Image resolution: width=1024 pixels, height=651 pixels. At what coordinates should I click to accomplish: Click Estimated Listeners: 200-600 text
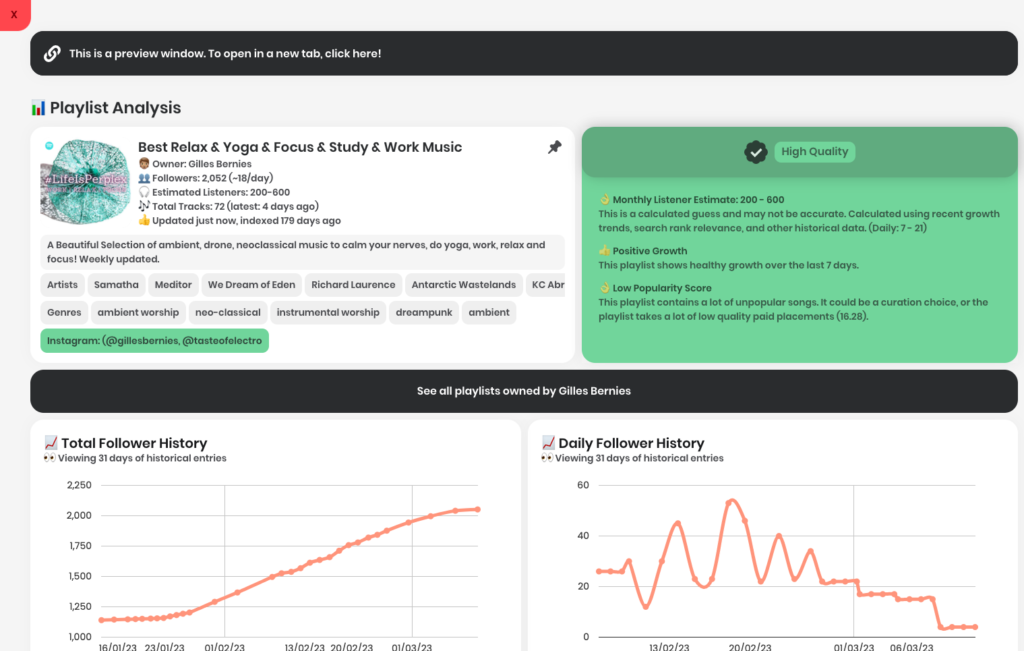(221, 192)
